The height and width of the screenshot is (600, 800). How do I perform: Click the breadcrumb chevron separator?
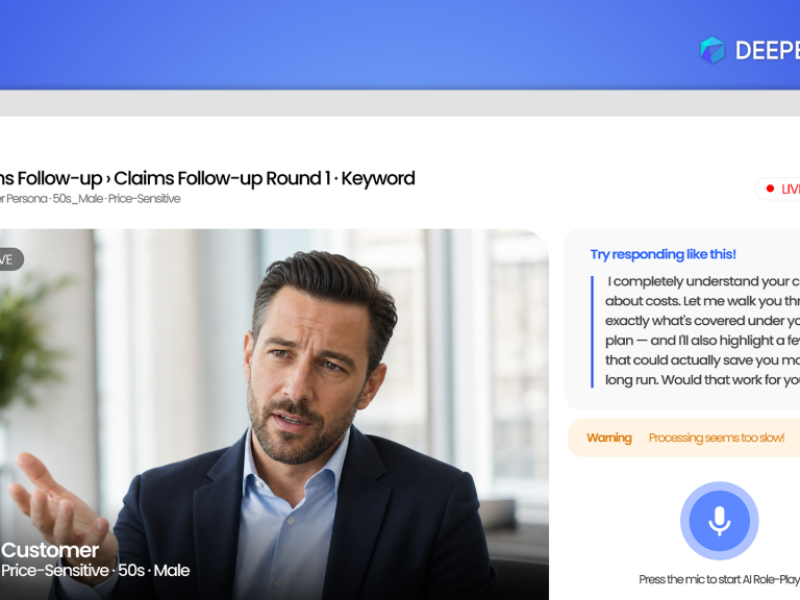[x=108, y=179]
